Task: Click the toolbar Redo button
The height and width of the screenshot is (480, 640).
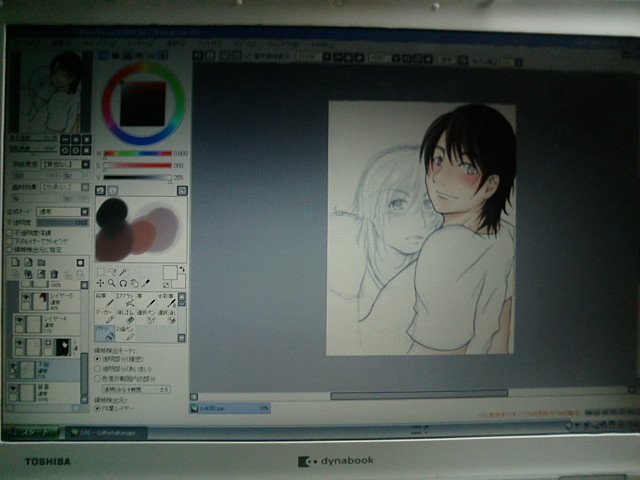Action: [210, 55]
